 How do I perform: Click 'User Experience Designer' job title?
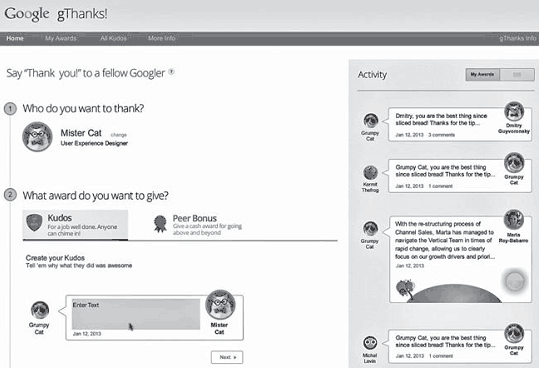pos(94,143)
